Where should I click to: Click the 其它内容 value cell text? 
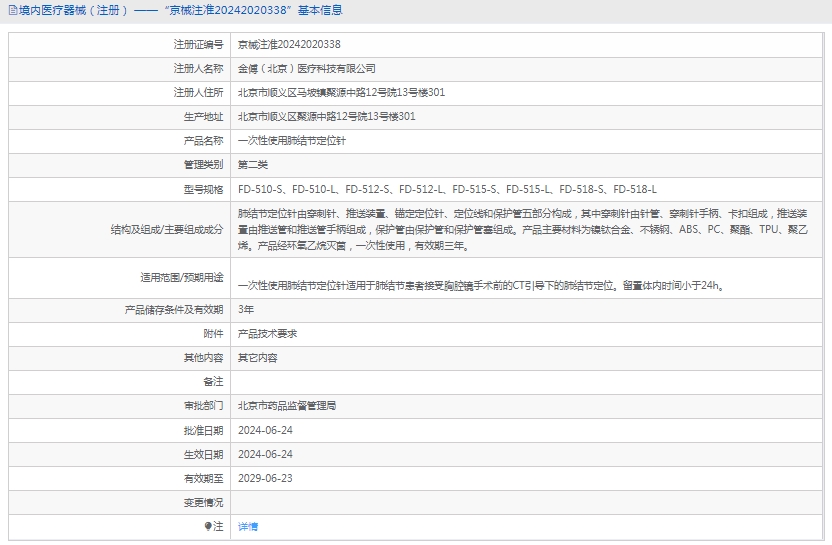tap(257, 358)
